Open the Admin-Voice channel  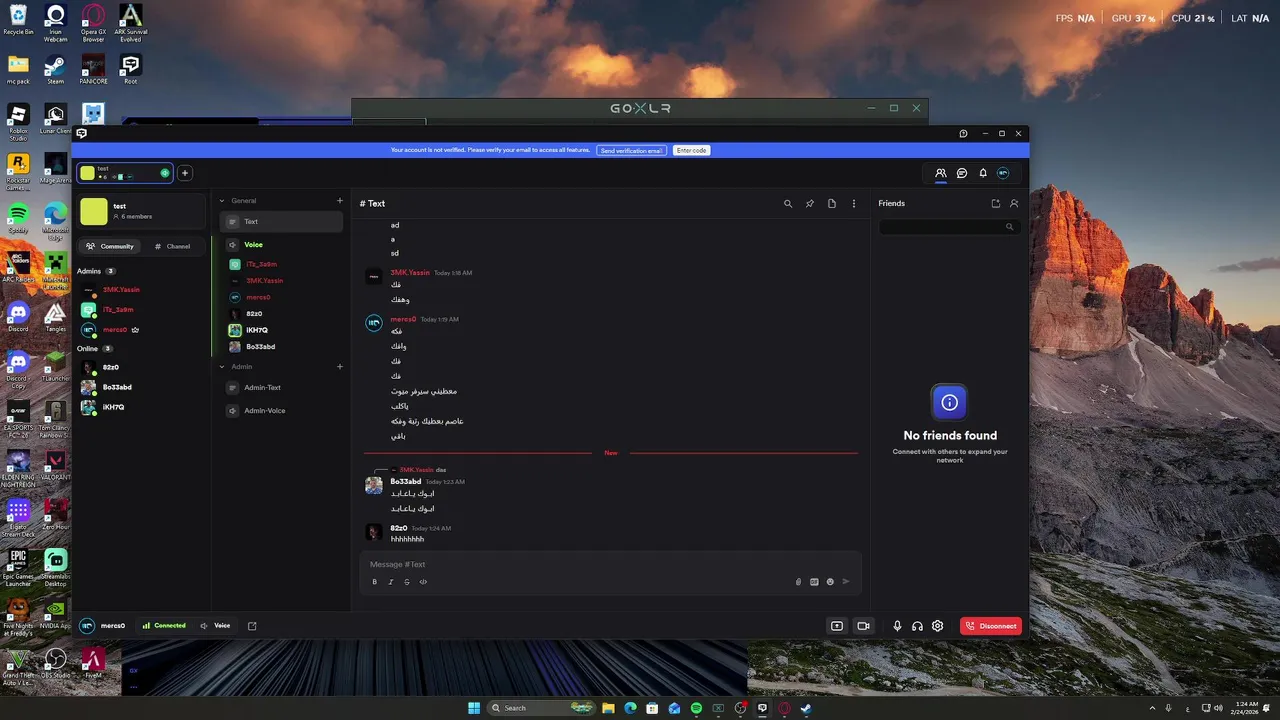[281, 410]
